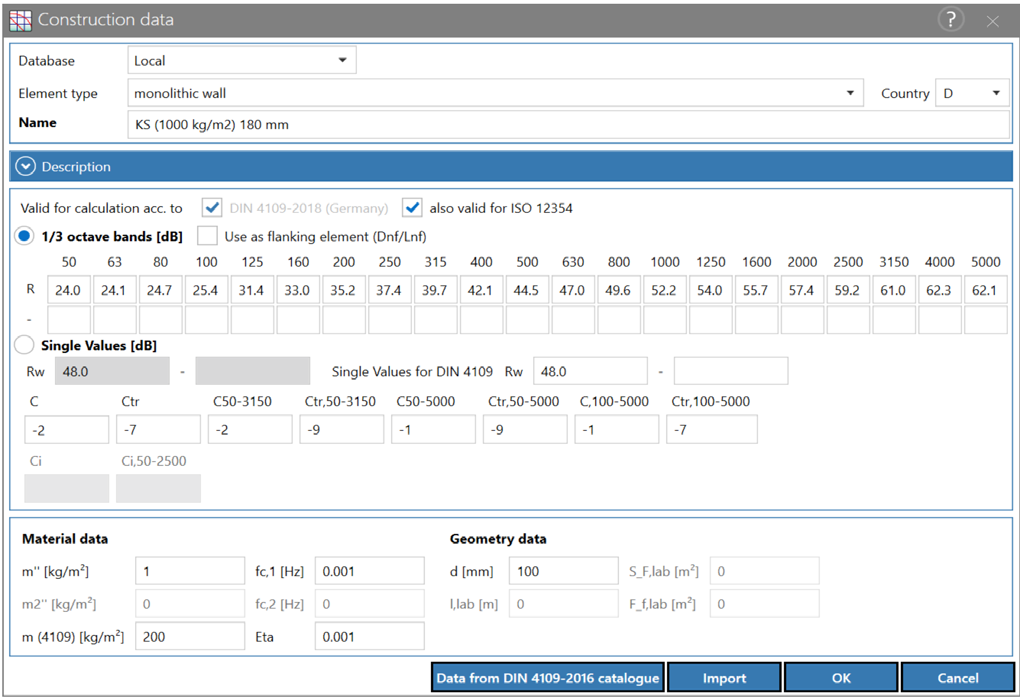Click the R value for 4000 Hz
This screenshot has width=1020, height=698.
tap(939, 290)
